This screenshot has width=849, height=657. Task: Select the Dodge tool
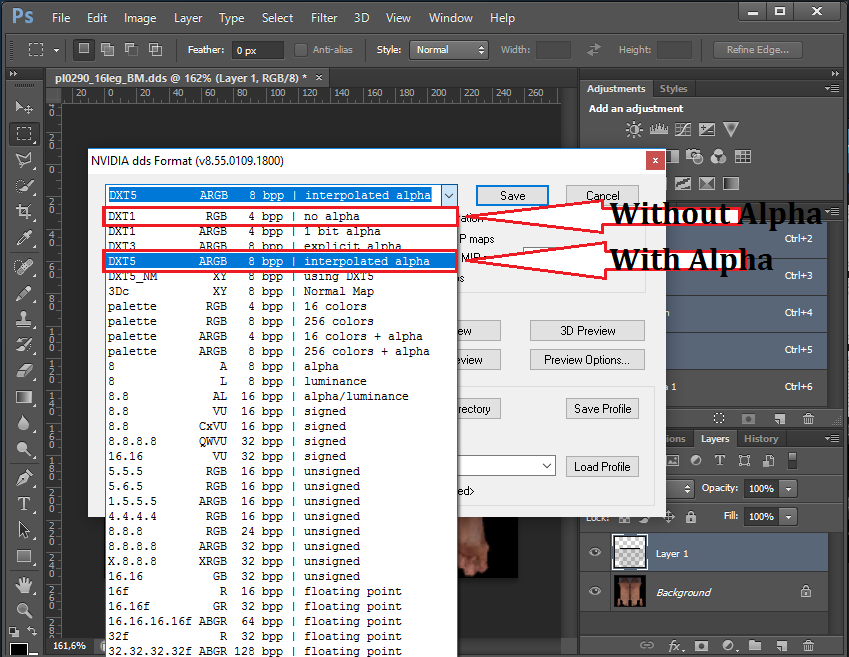point(24,449)
